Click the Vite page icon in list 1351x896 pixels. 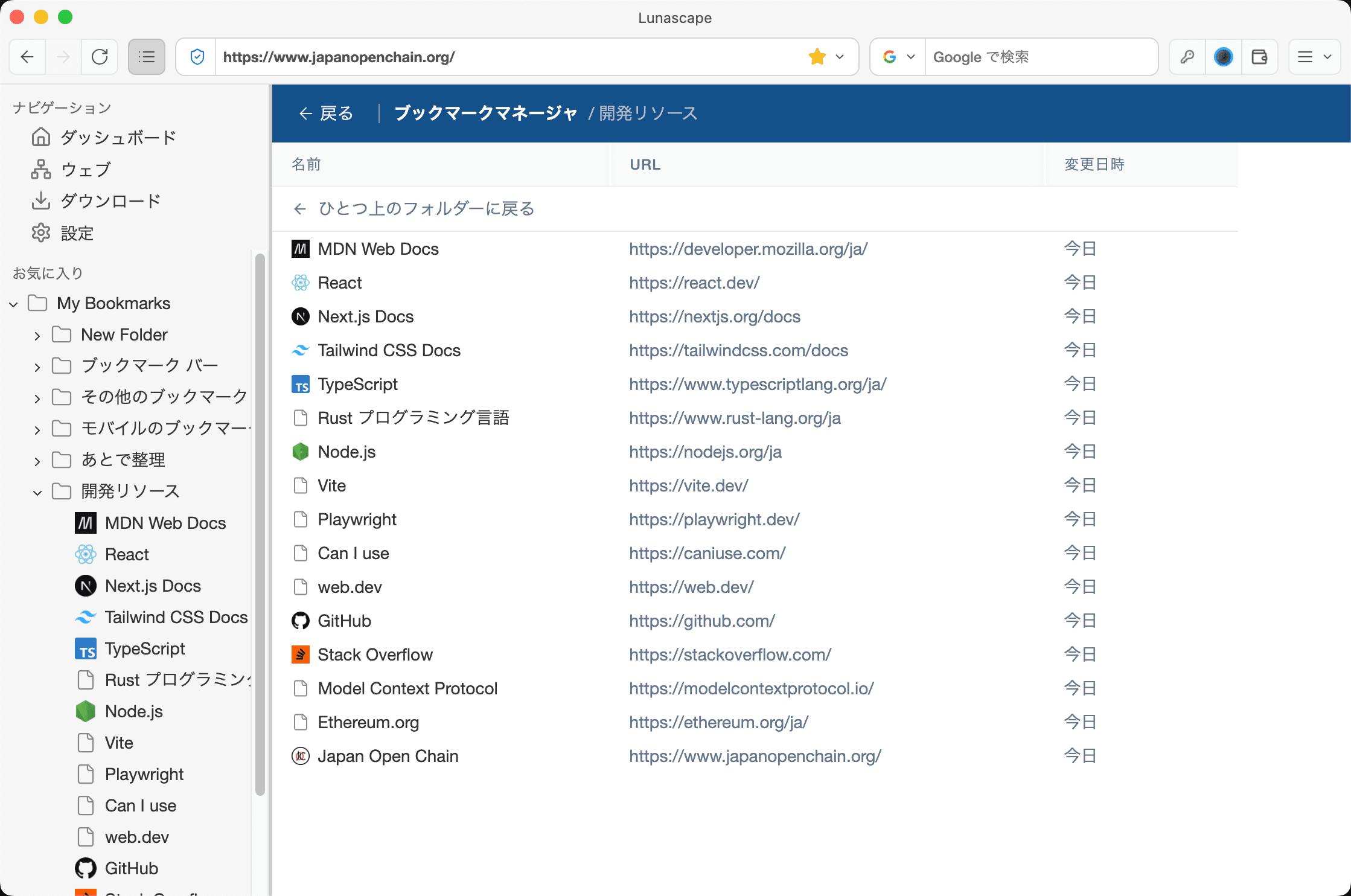(x=301, y=485)
